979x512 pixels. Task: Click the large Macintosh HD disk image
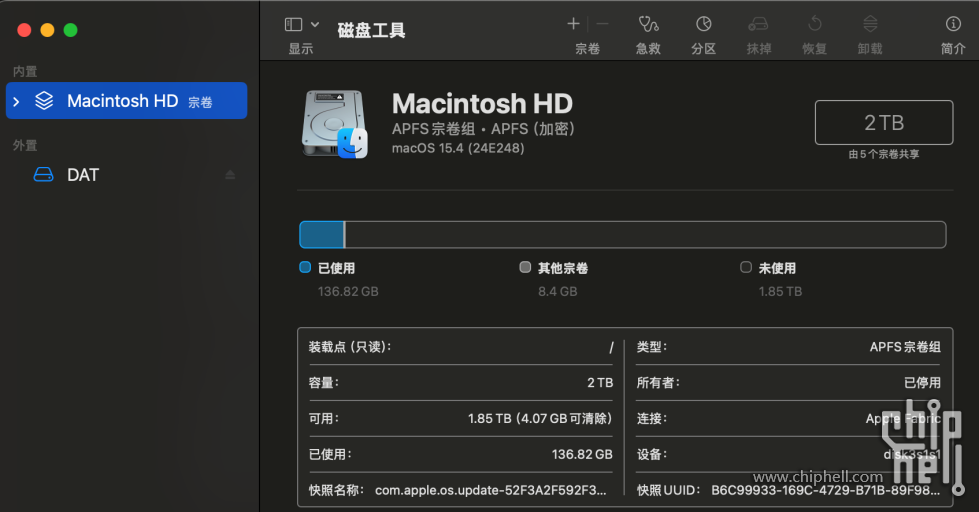tap(335, 124)
